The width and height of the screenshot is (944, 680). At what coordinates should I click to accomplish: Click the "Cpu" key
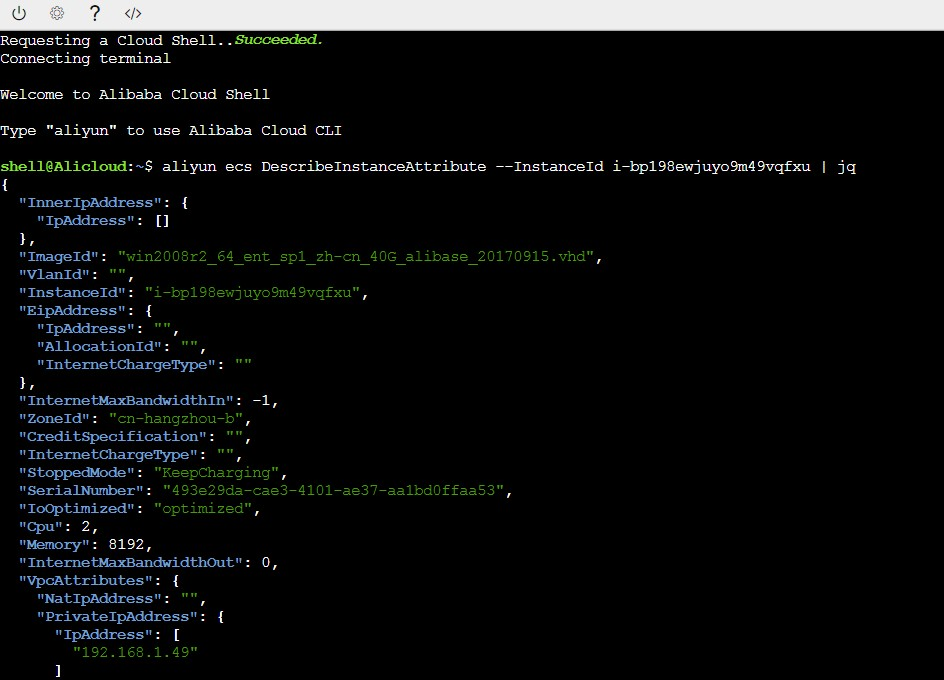(x=41, y=526)
